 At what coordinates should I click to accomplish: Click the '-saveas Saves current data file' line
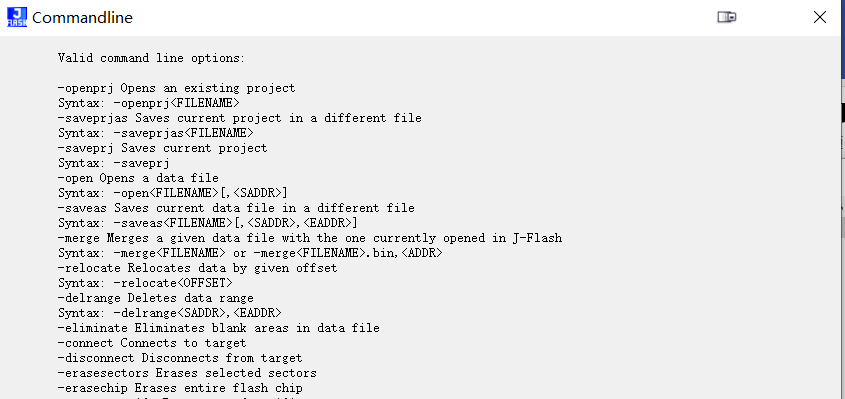tap(237, 208)
